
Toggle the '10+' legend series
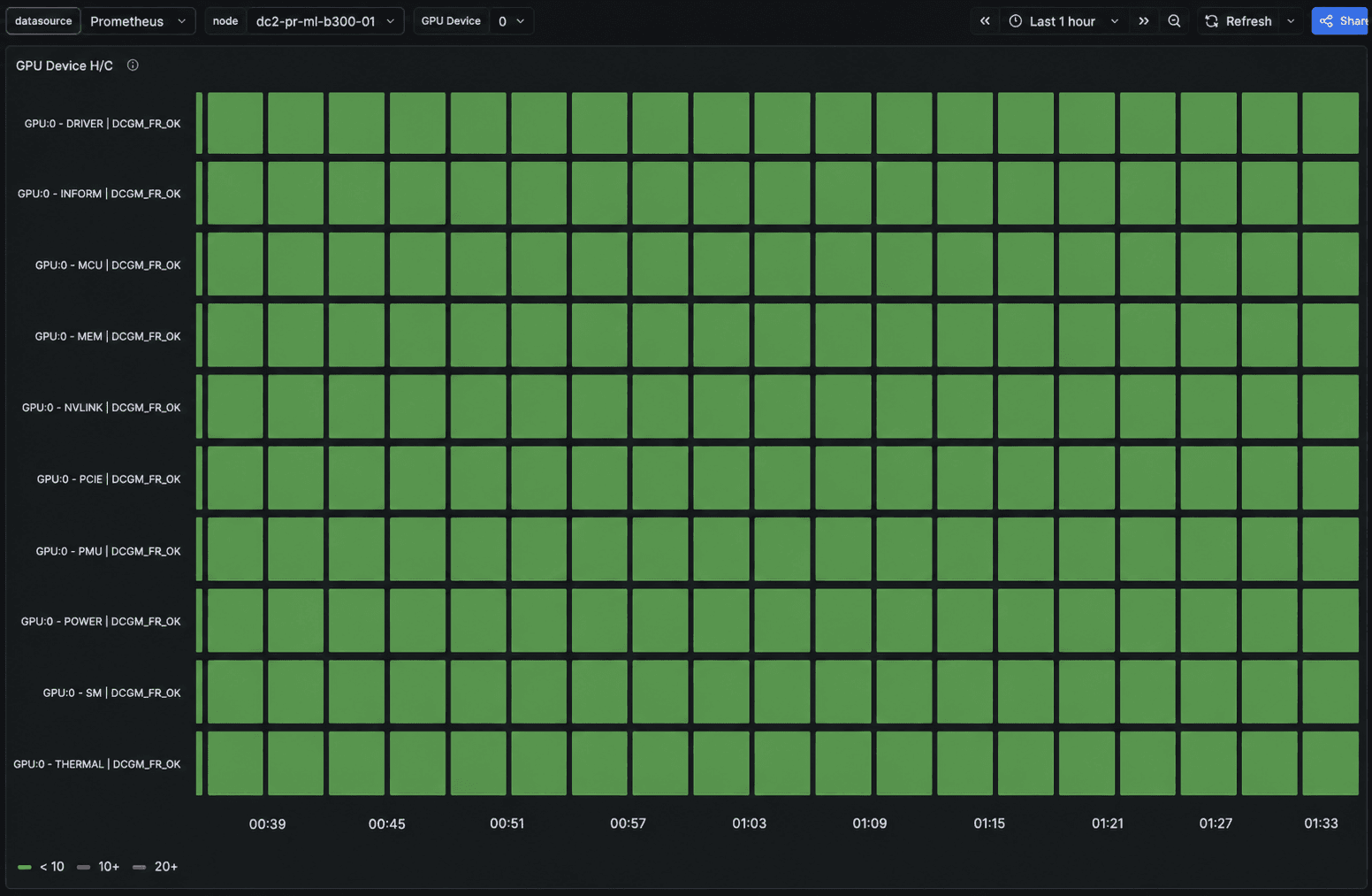98,867
